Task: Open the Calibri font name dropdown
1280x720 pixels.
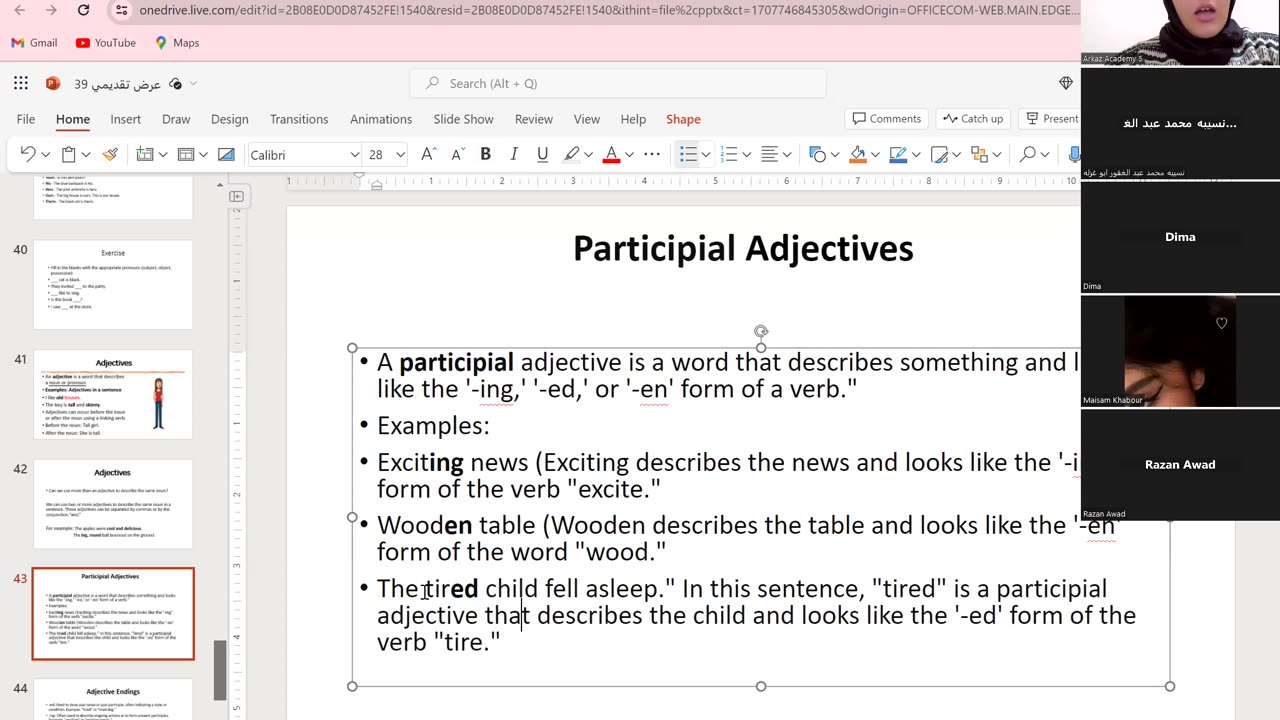Action: pos(304,155)
